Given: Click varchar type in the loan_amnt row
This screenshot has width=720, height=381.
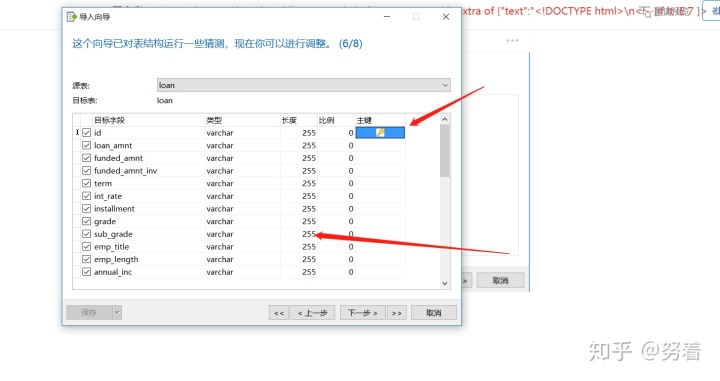Looking at the screenshot, I should (x=220, y=146).
